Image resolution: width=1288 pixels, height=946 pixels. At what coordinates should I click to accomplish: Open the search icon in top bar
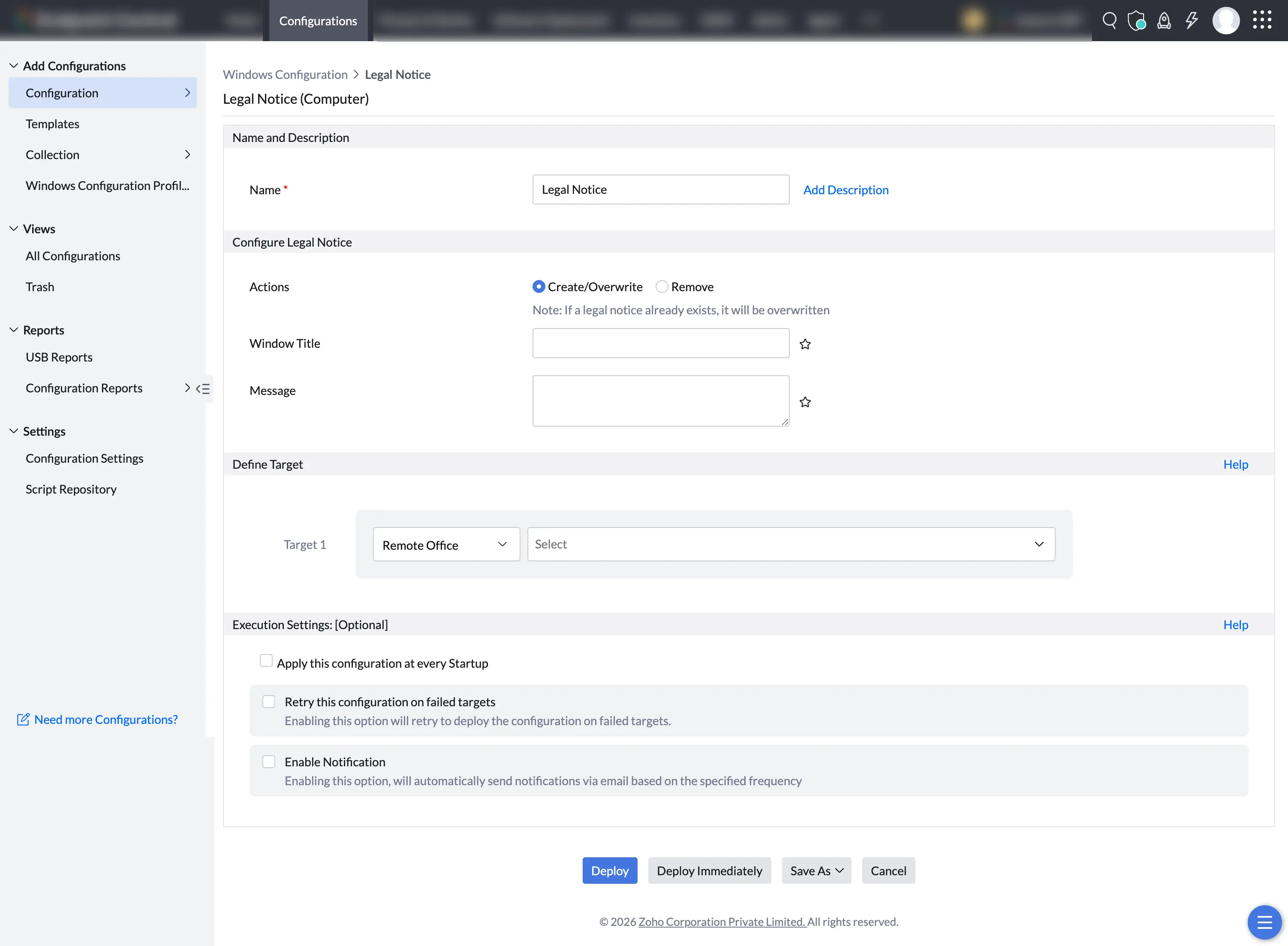click(x=1109, y=21)
